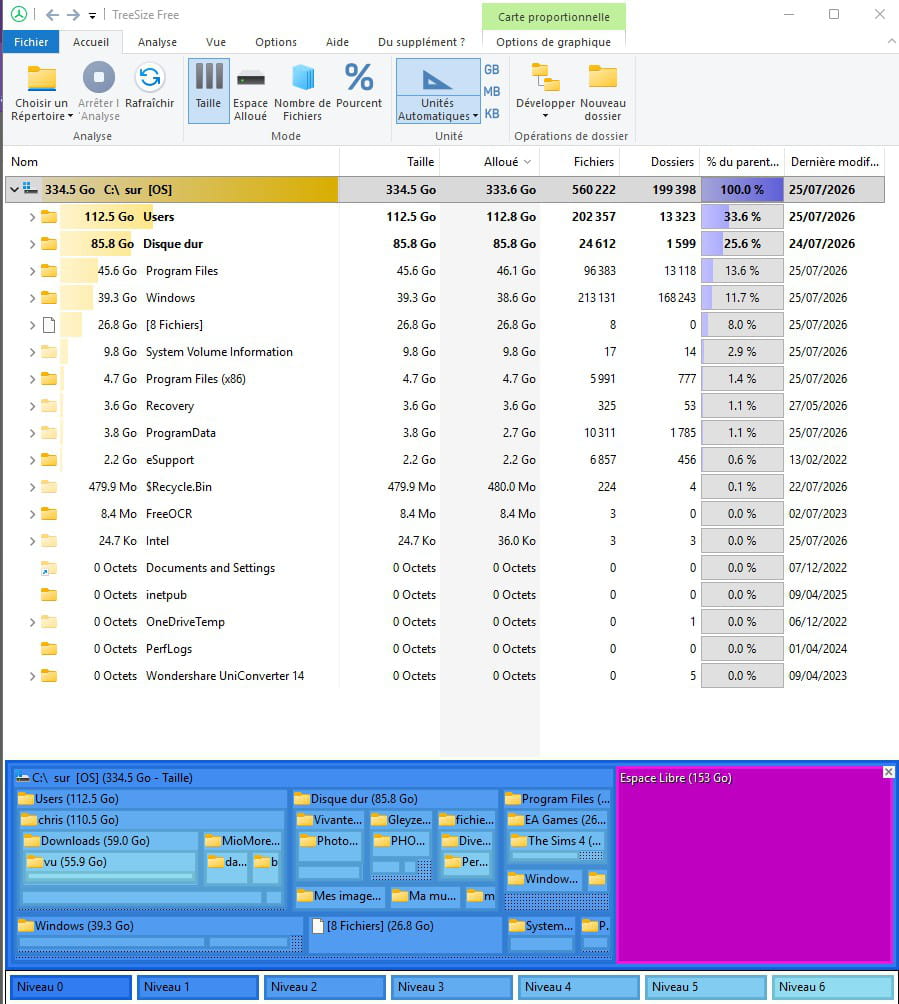Image resolution: width=899 pixels, height=1004 pixels.
Task: Create a folder with Nouveau dossier icon
Action: point(603,77)
